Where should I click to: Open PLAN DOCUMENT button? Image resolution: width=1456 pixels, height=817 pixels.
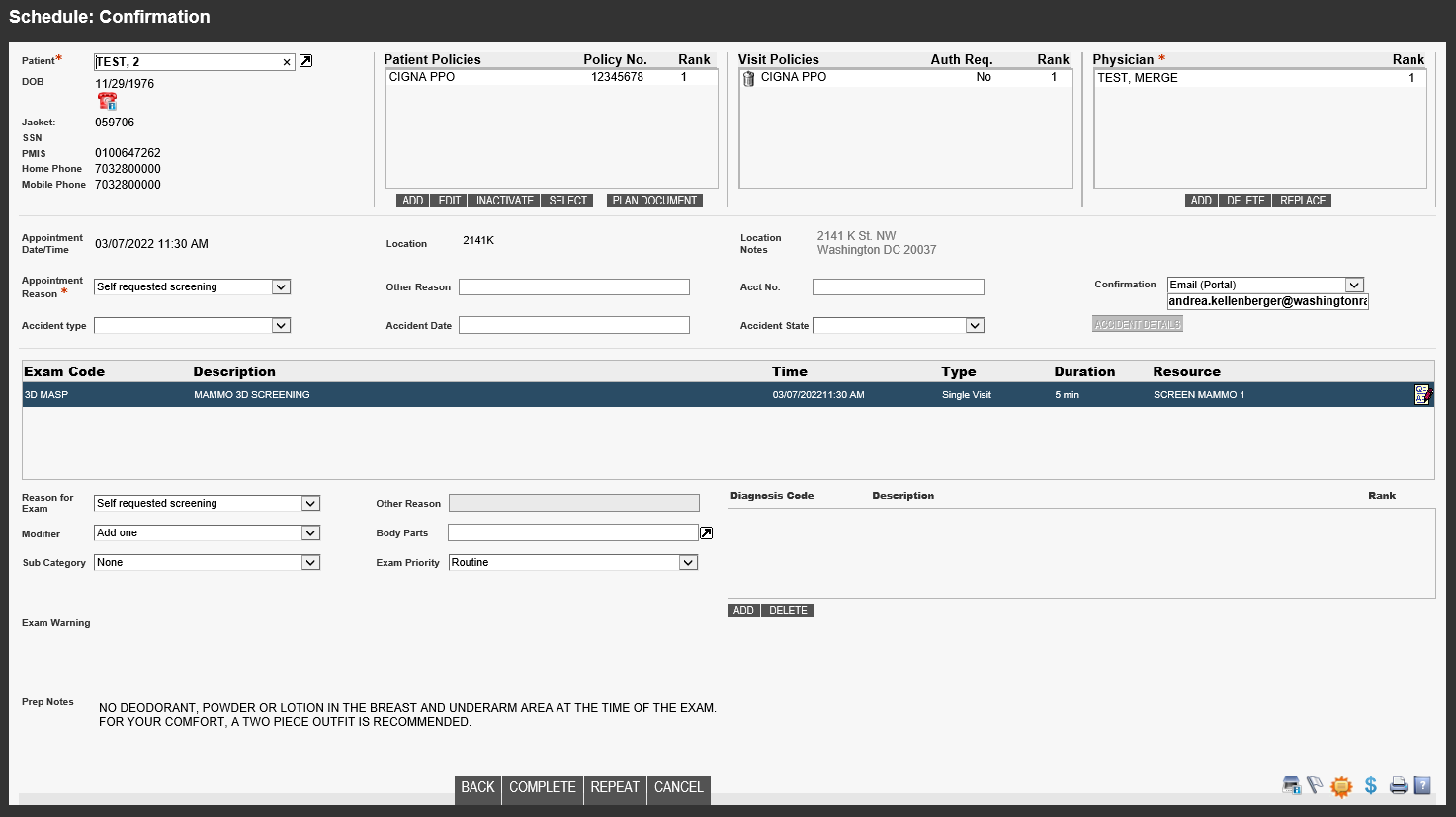tap(654, 201)
